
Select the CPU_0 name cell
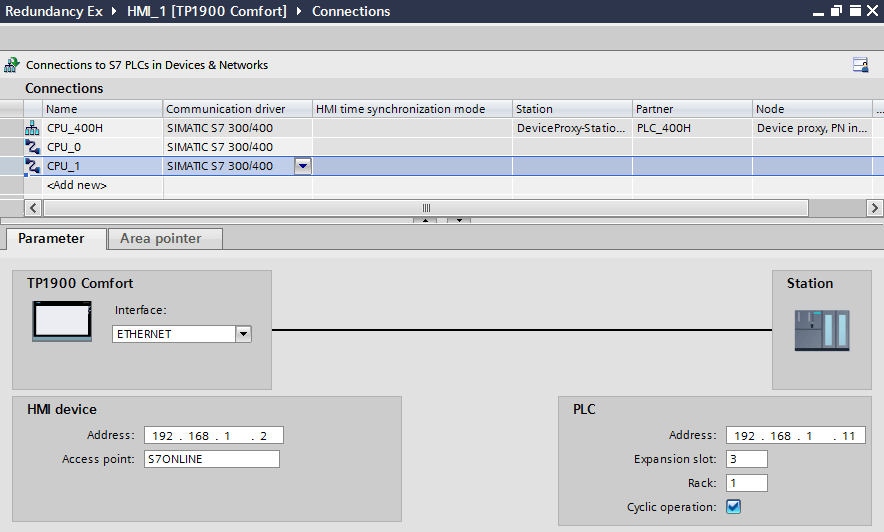[x=103, y=147]
